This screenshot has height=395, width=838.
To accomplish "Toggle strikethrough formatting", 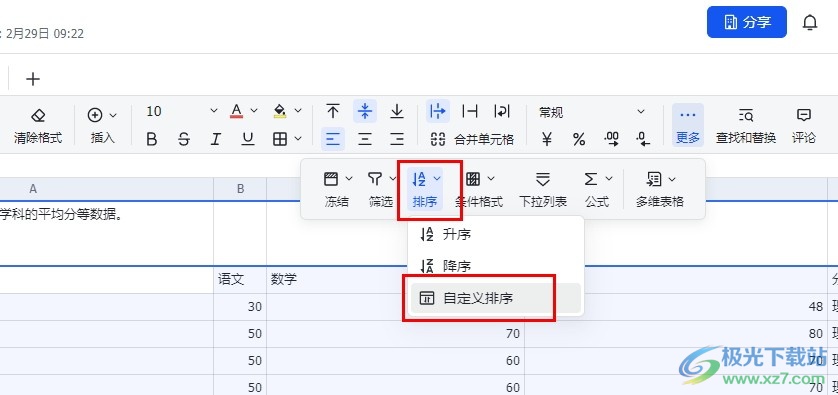I will [x=184, y=140].
